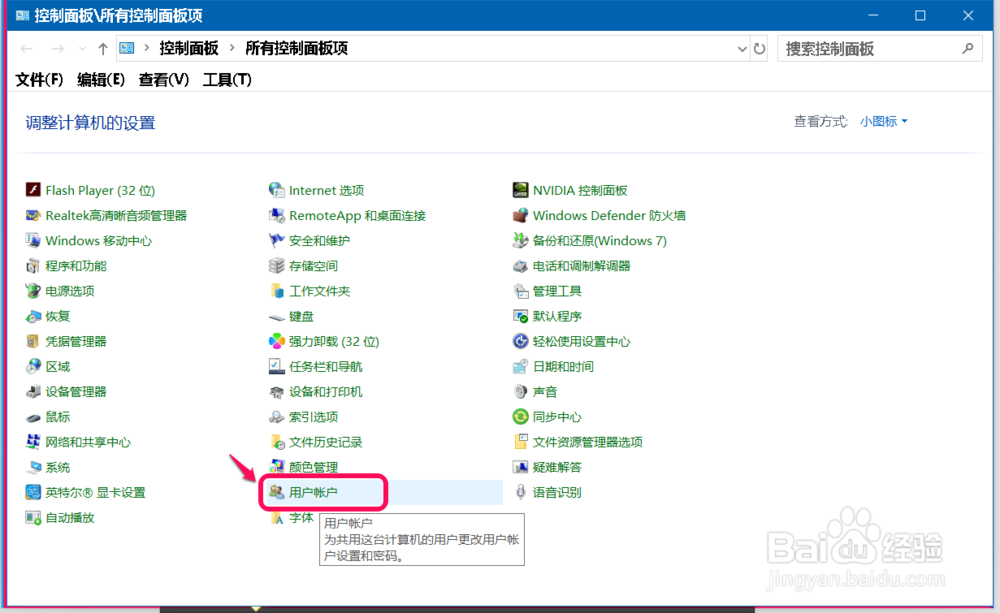Open the 用户帐户 icon

point(277,492)
